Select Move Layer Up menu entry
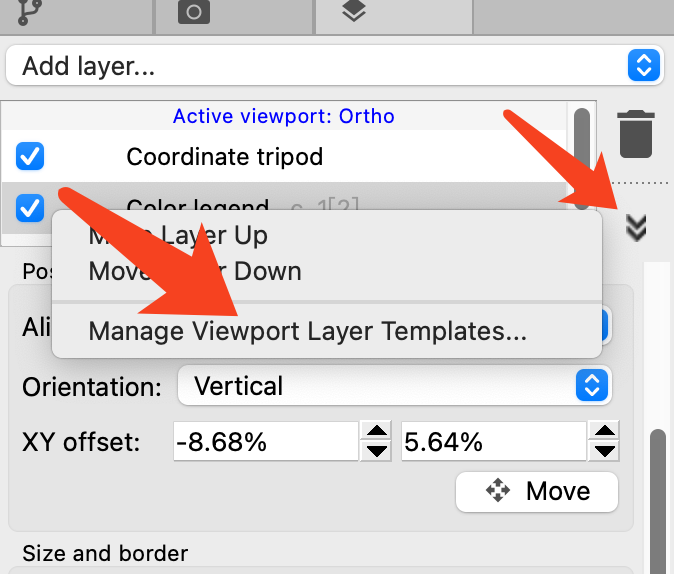Screen dimensions: 674x574 pos(178,236)
